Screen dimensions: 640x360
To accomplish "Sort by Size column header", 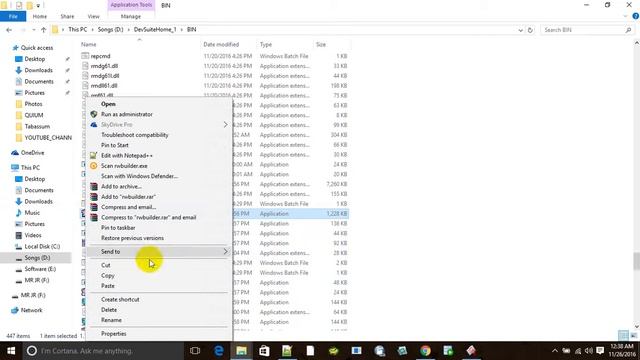I will [x=321, y=44].
